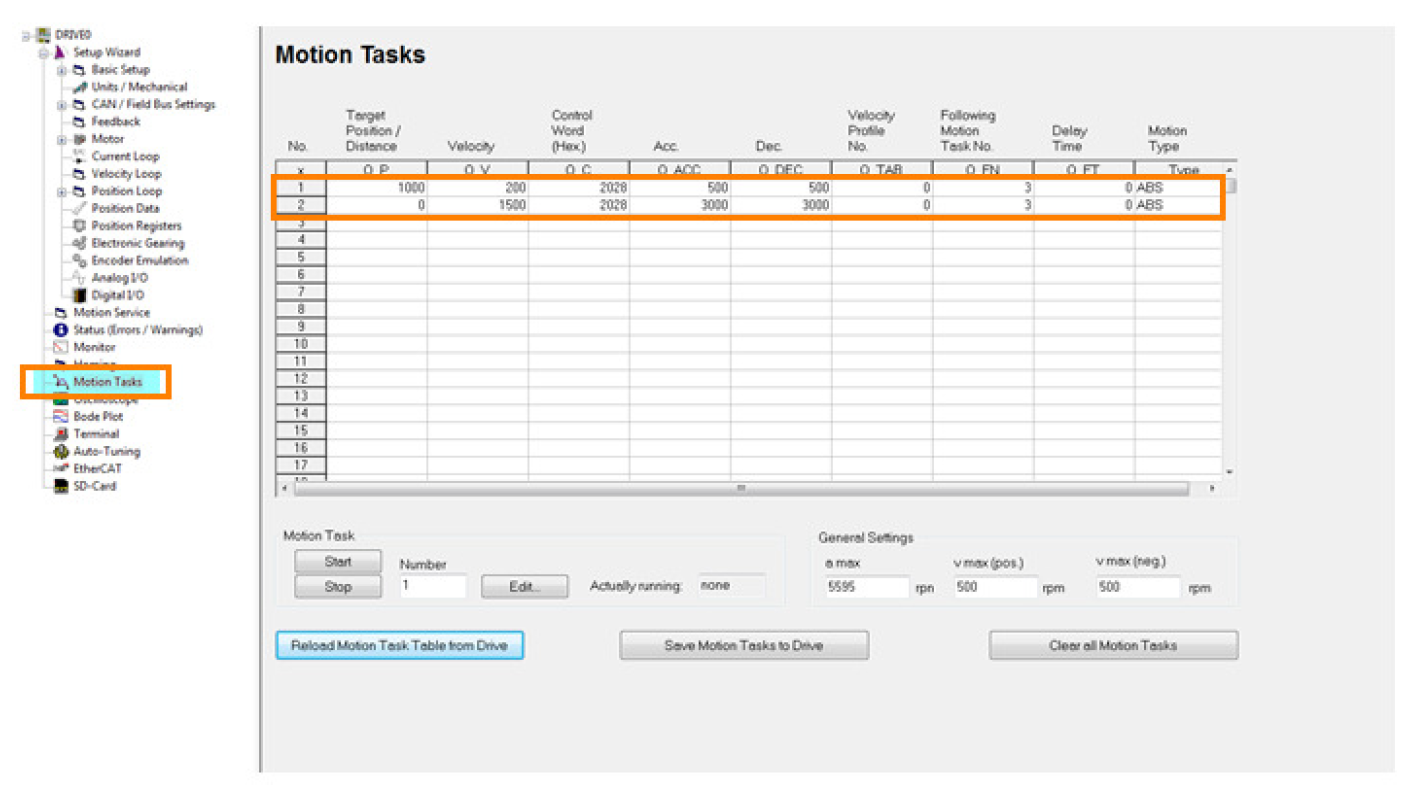Click velocity cell 1500 in row 2
1411x789 pixels.
click(478, 205)
